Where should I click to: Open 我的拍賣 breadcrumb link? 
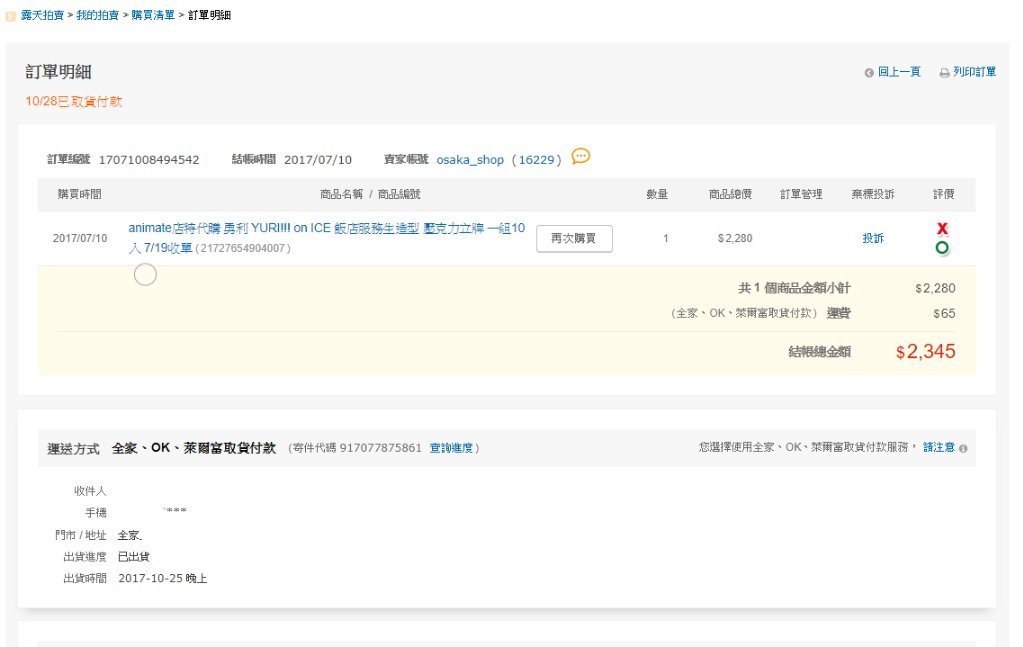point(98,15)
